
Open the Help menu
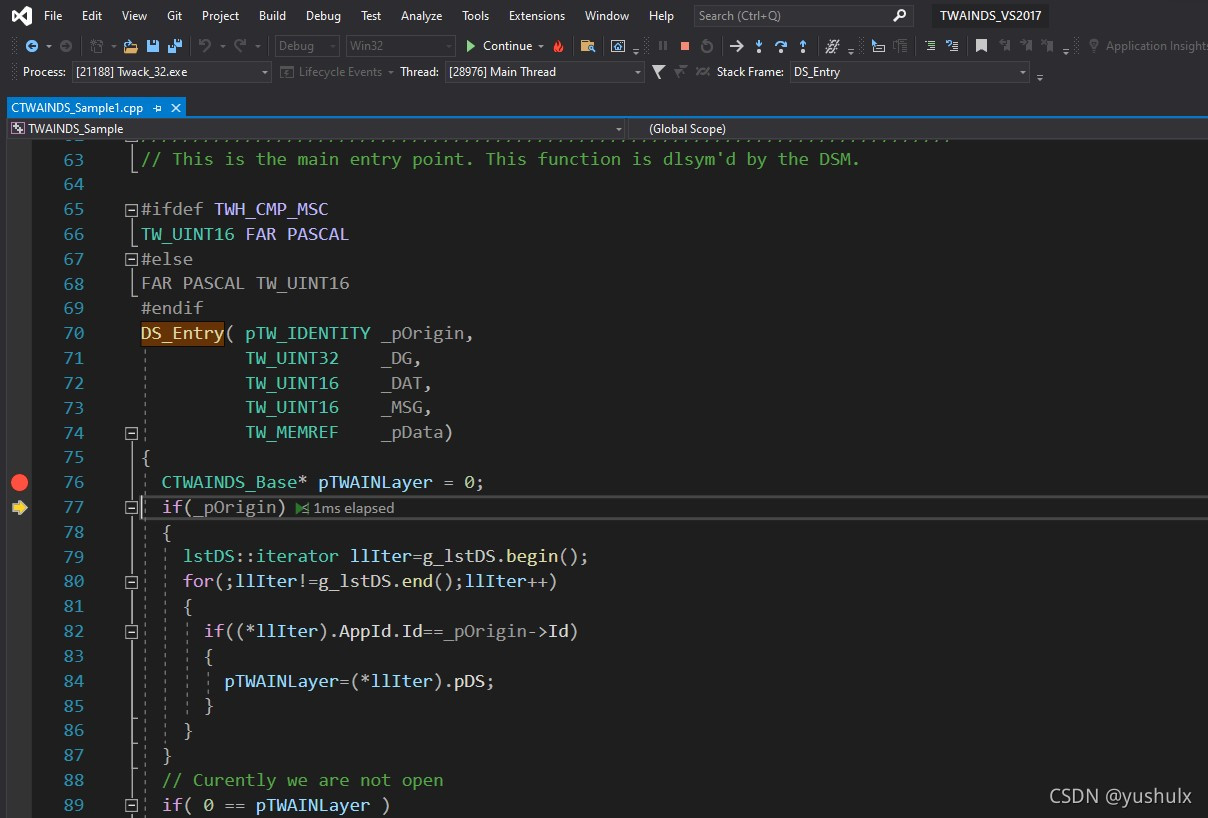661,16
